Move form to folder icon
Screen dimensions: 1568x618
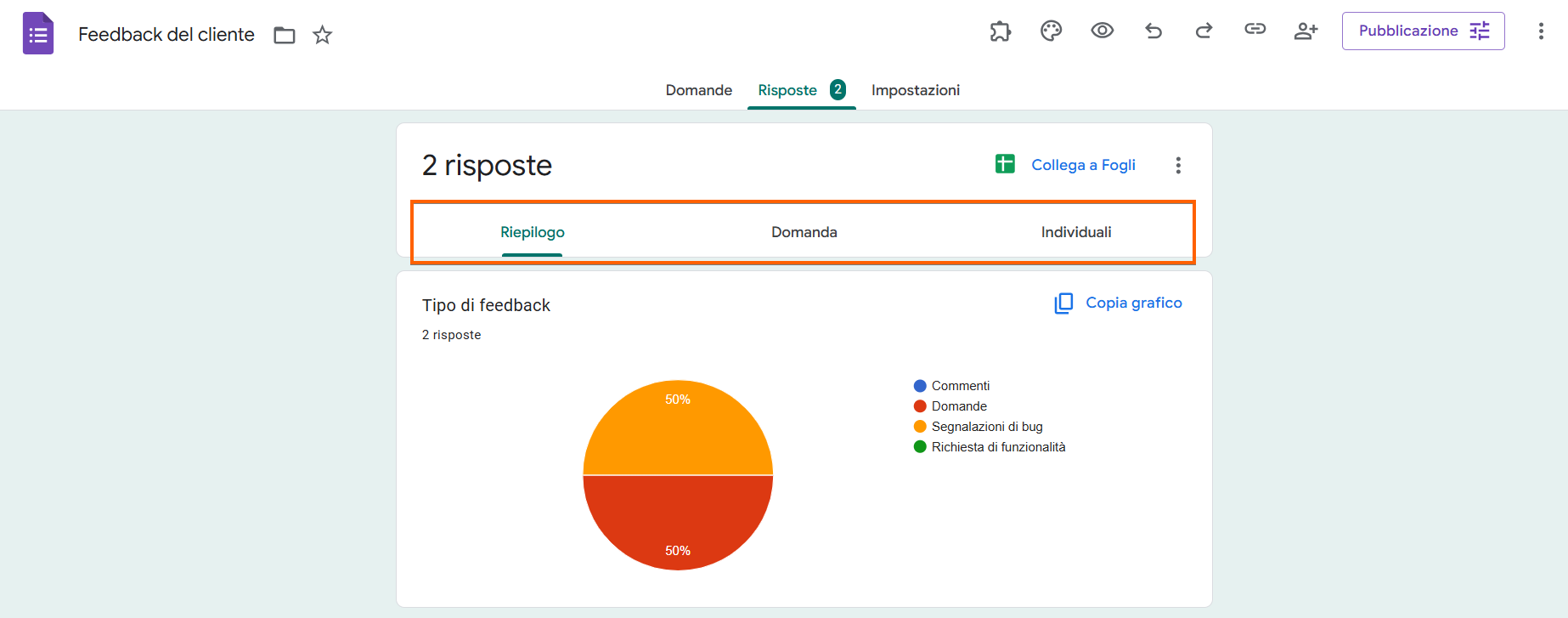[285, 35]
